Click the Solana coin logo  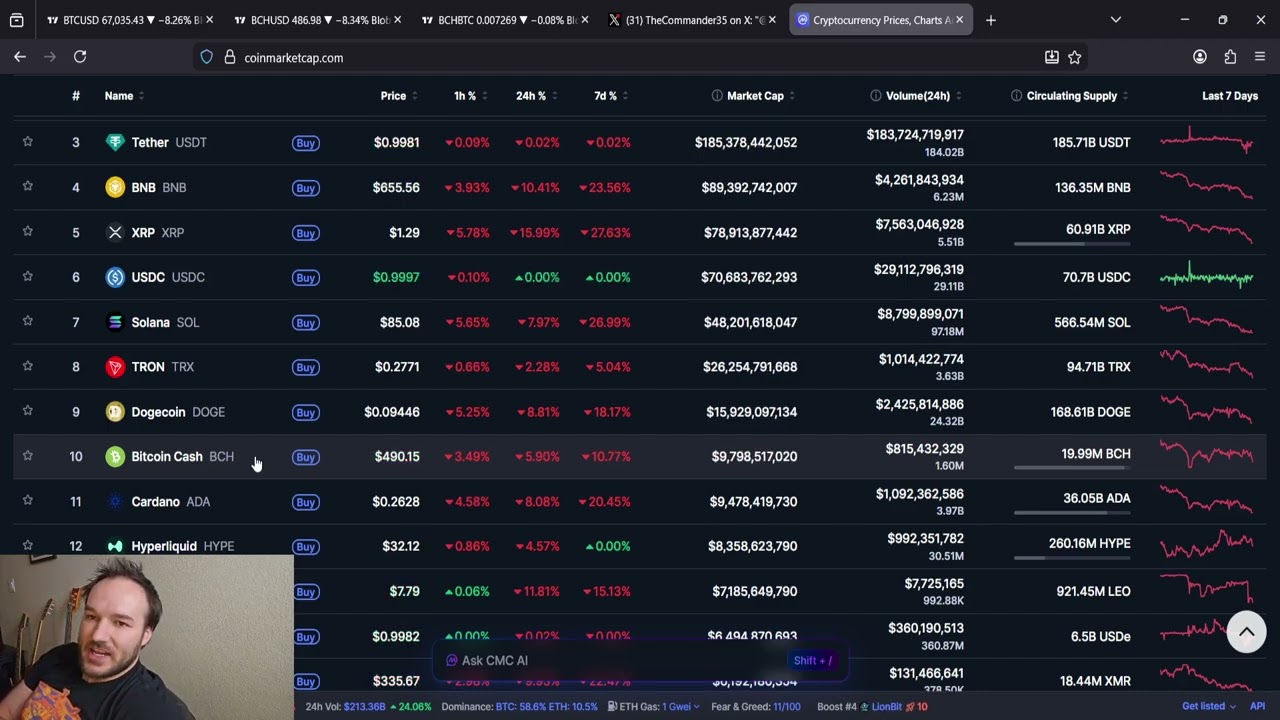coord(115,322)
